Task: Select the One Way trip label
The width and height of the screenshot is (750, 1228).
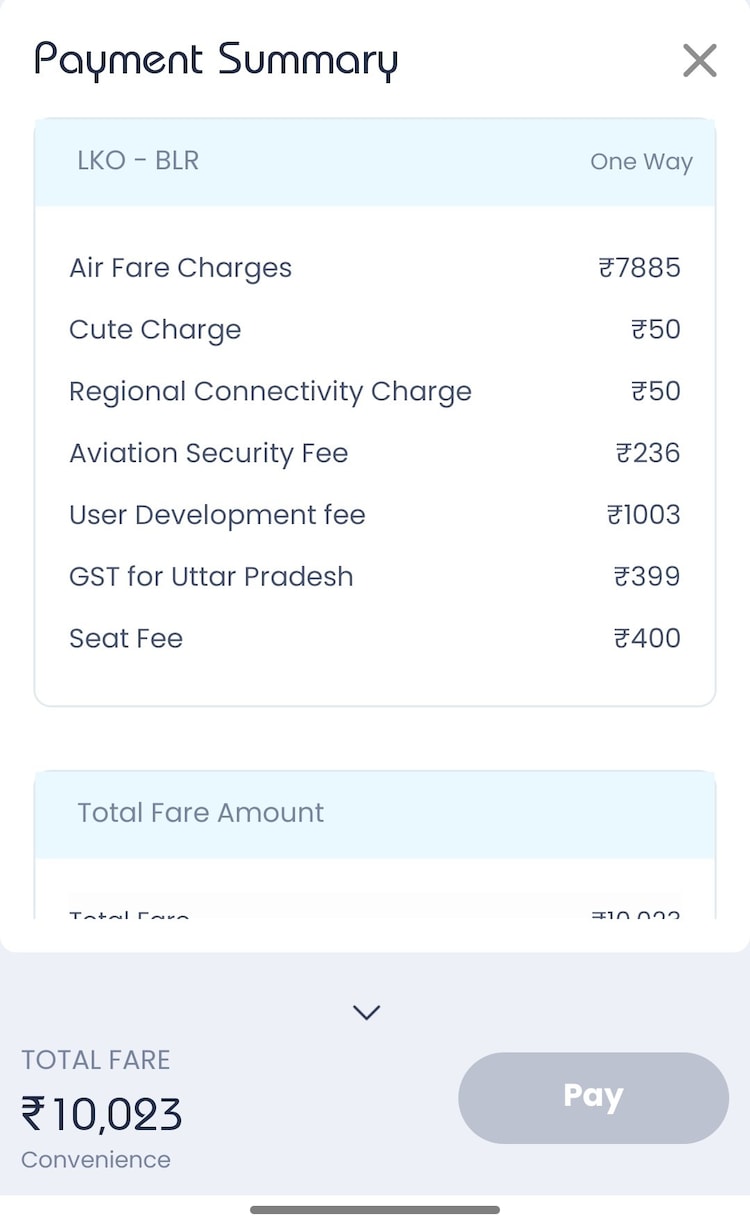Action: 641,162
